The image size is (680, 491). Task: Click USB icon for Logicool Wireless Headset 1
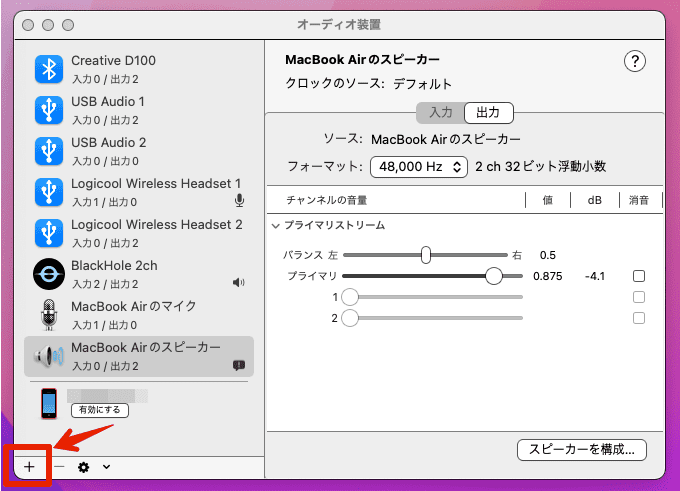click(49, 192)
